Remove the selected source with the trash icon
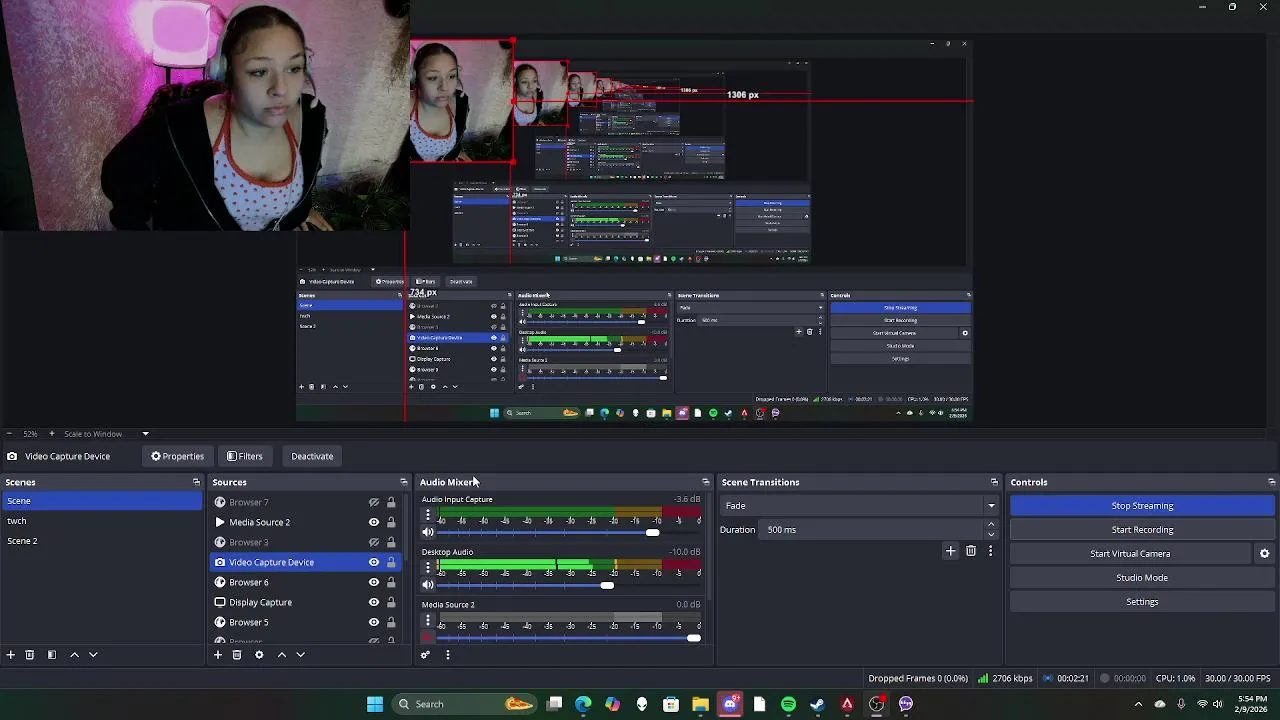This screenshot has width=1280, height=720. click(237, 655)
